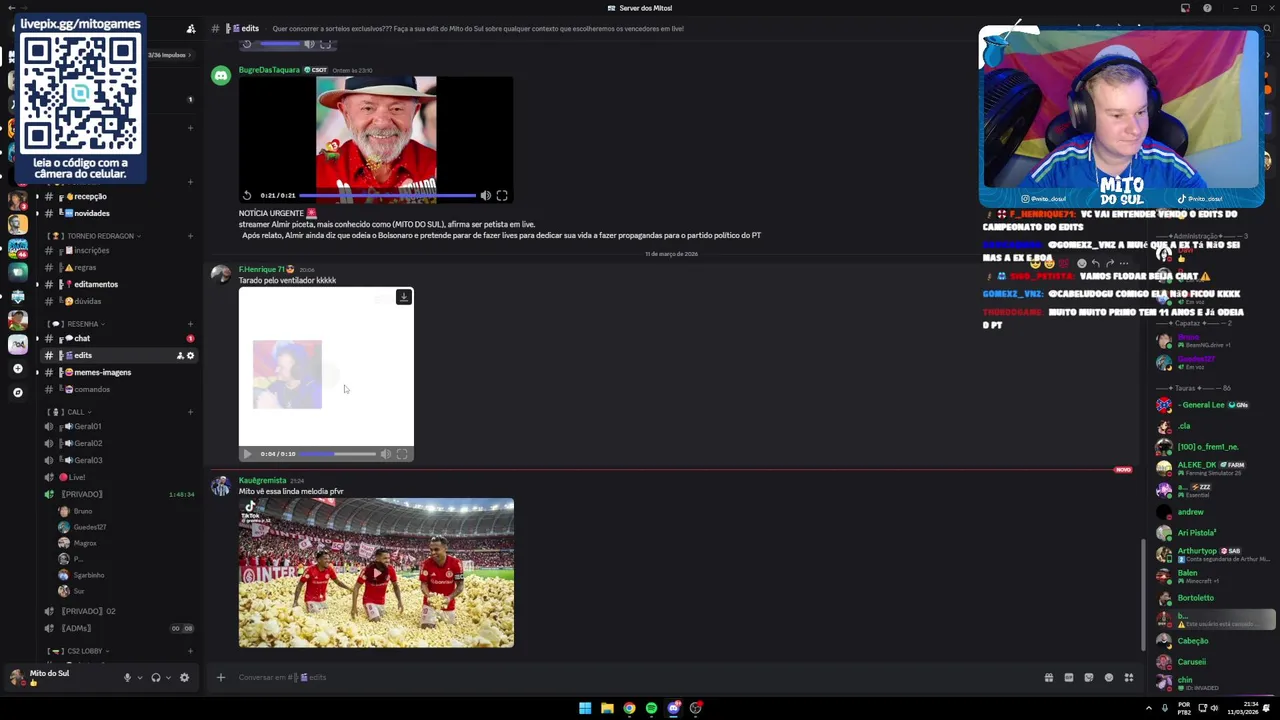This screenshot has width=1280, height=720.
Task: Open Spotify from the Windows taskbar
Action: [x=651, y=708]
